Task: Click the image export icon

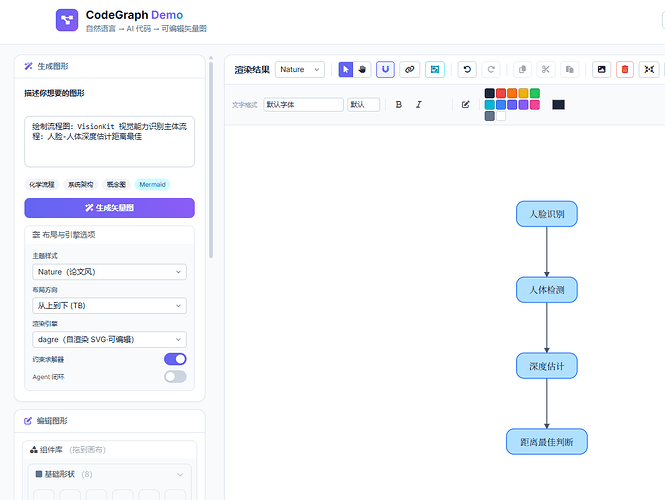Action: click(x=601, y=70)
